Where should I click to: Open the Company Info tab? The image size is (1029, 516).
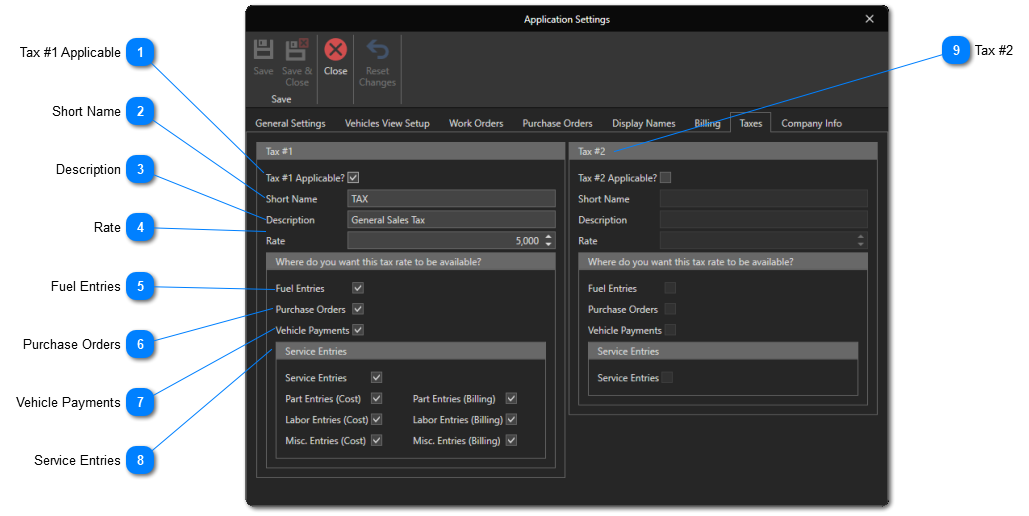(x=811, y=124)
